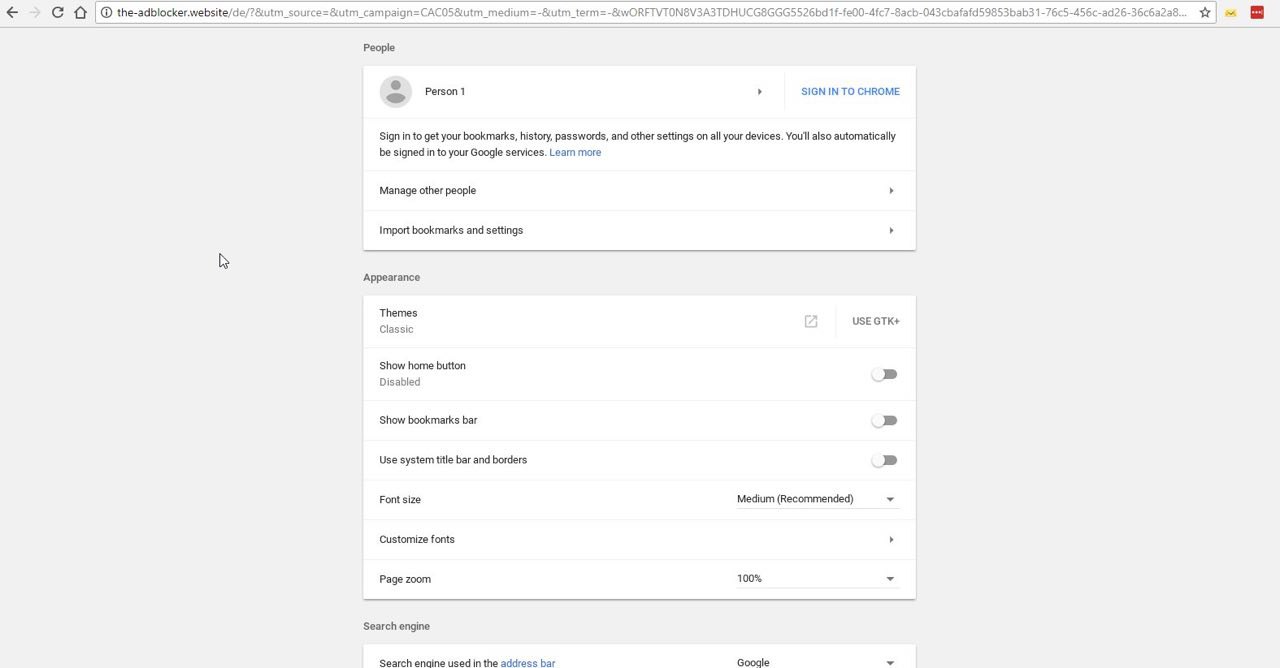Expand the Person 1 arrow
This screenshot has width=1280, height=668.
[760, 91]
